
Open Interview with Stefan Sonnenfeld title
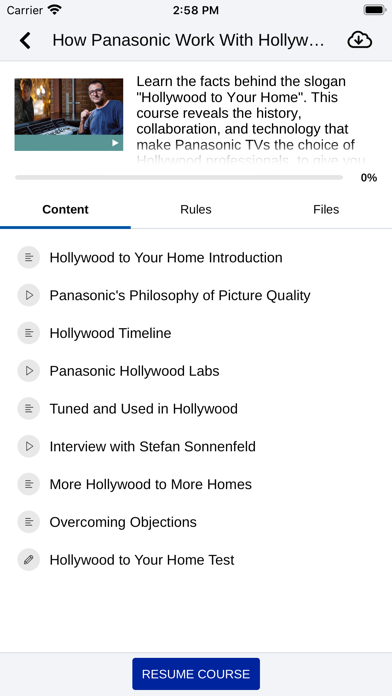coord(153,447)
